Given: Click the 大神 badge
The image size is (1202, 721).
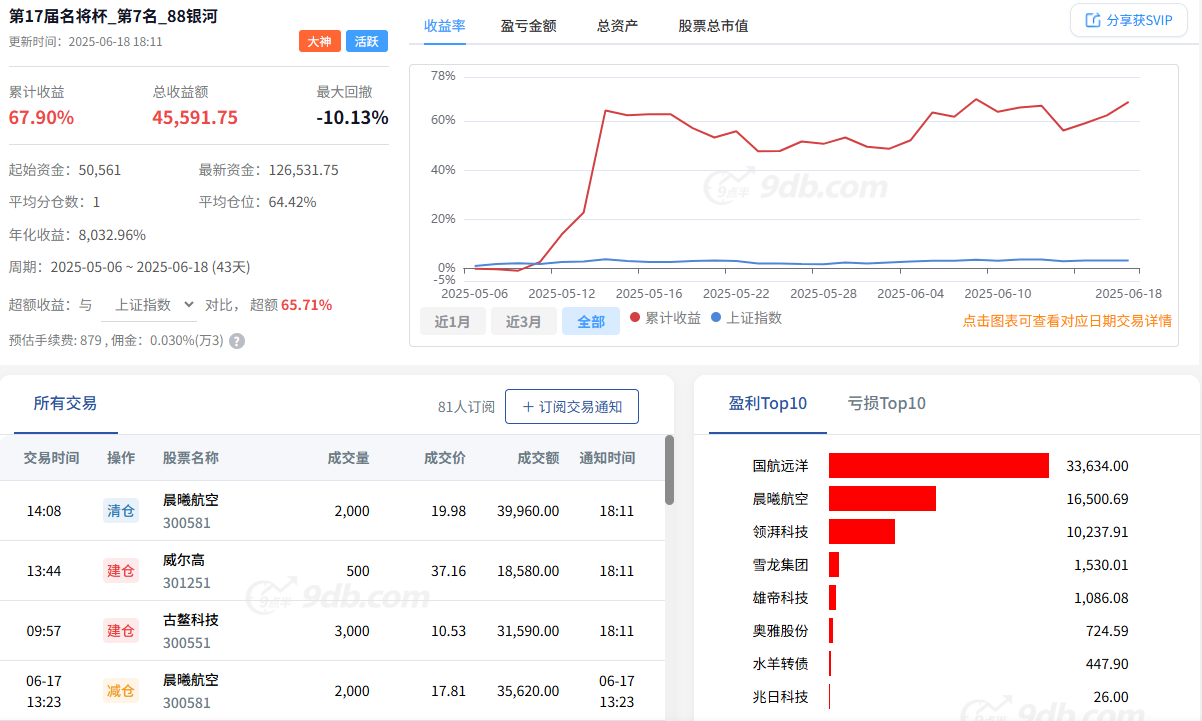Looking at the screenshot, I should click(x=319, y=42).
